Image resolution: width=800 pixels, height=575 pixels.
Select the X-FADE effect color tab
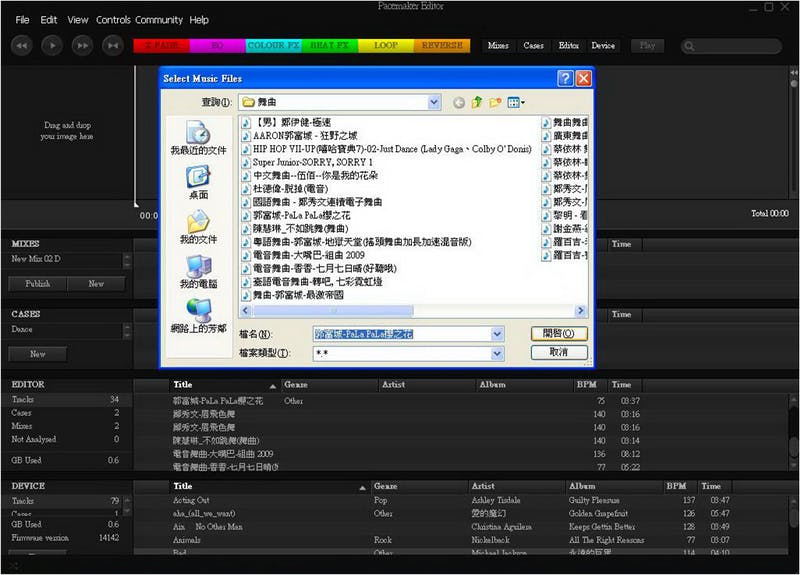click(x=161, y=45)
